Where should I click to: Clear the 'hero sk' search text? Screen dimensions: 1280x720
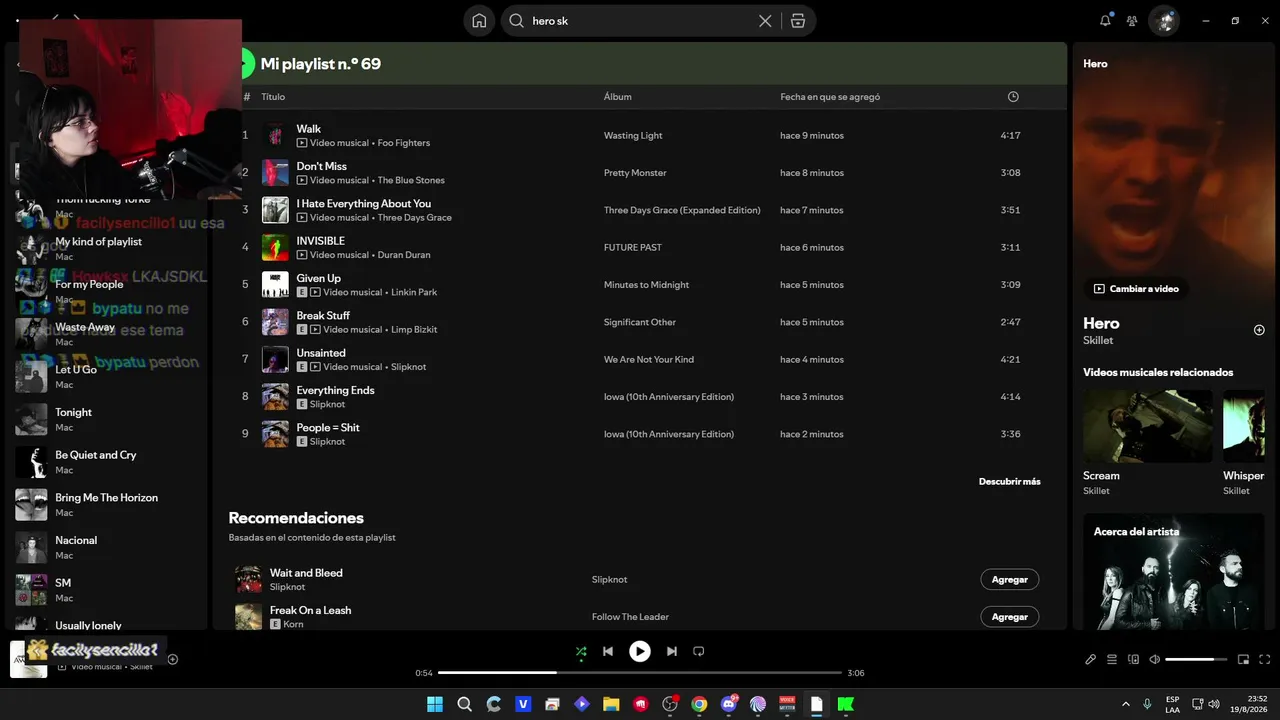tap(765, 21)
